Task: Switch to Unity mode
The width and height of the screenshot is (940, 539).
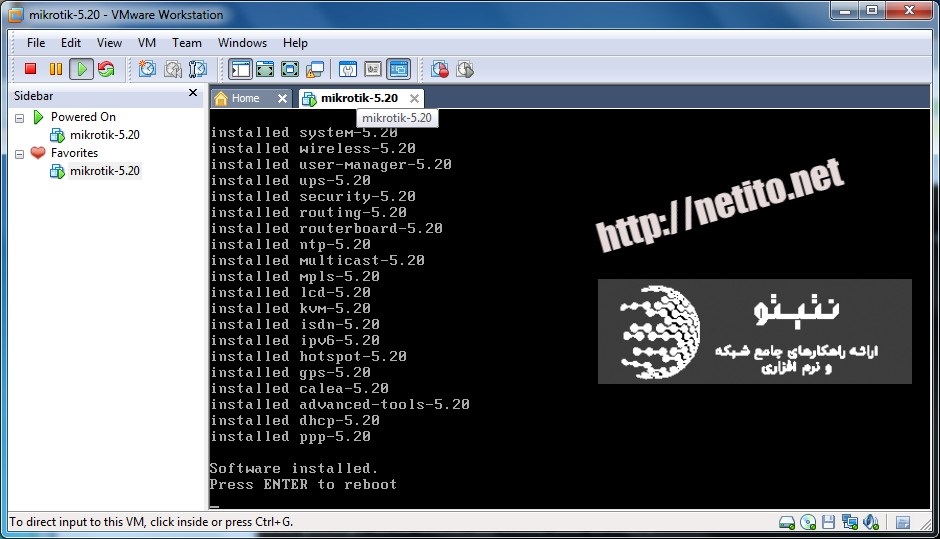Action: coord(315,70)
